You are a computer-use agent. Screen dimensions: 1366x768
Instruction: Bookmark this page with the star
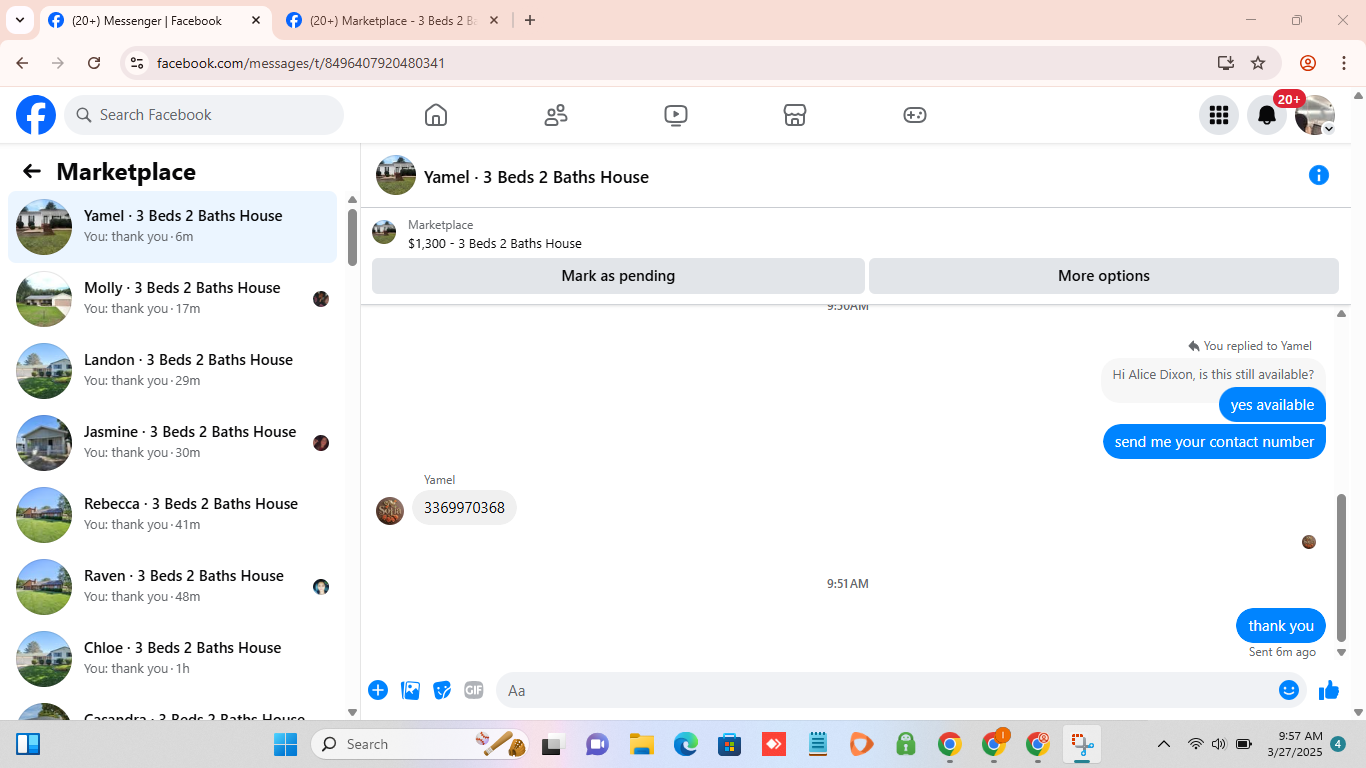1258,63
